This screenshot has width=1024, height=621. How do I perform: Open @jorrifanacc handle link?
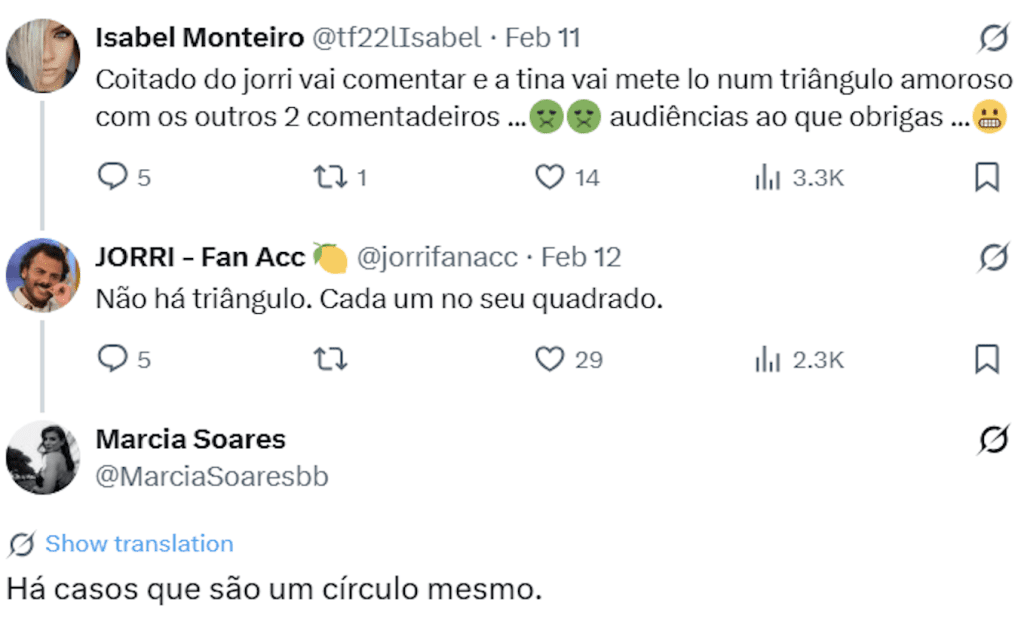[437, 257]
